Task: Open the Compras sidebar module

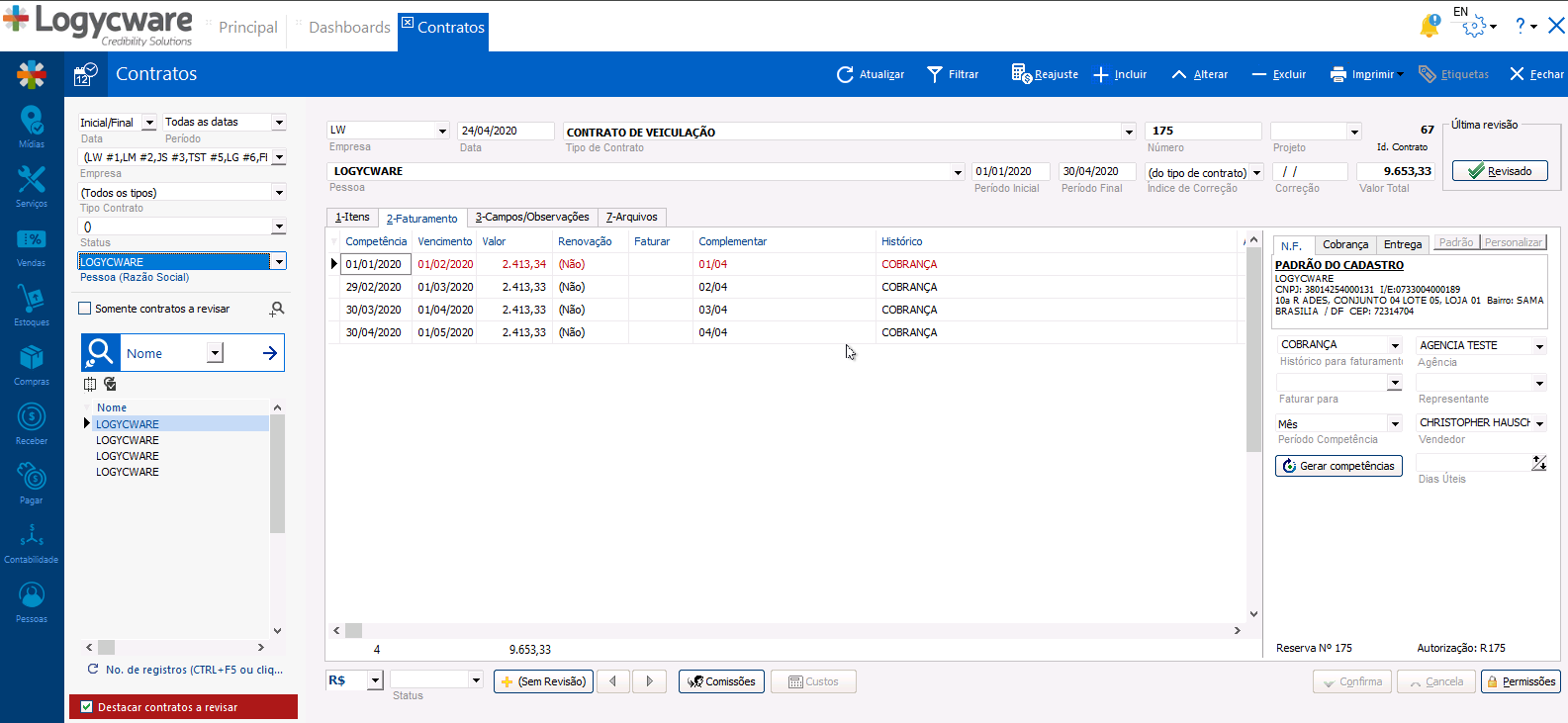Action: (32, 364)
